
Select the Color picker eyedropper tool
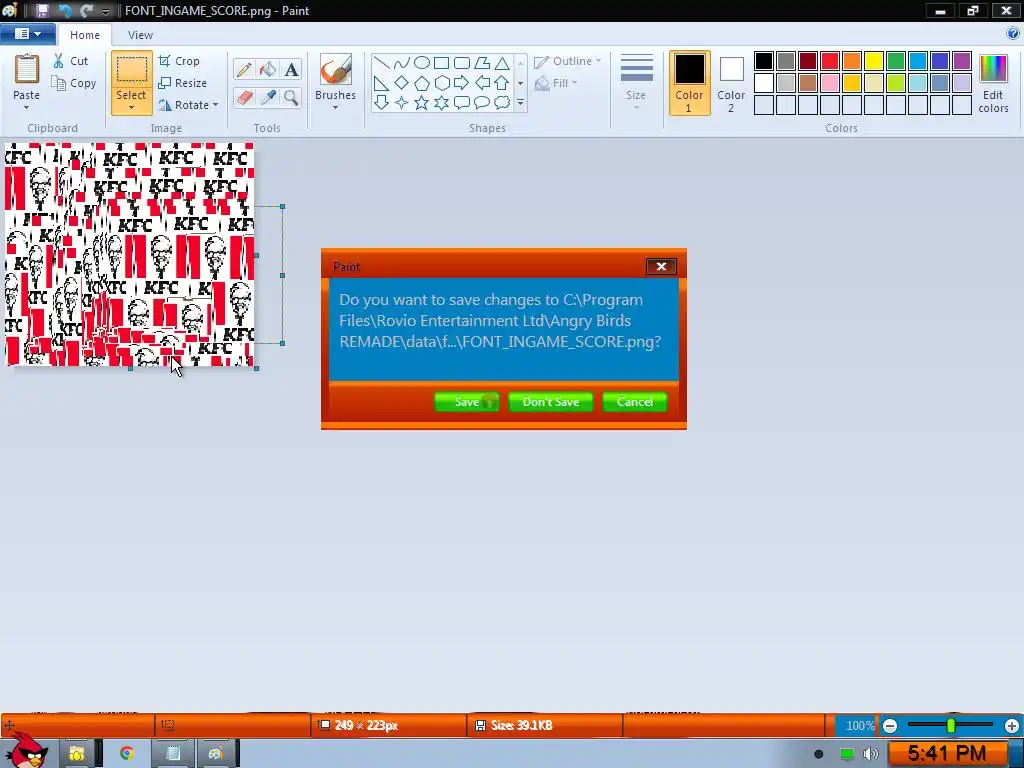pos(267,97)
